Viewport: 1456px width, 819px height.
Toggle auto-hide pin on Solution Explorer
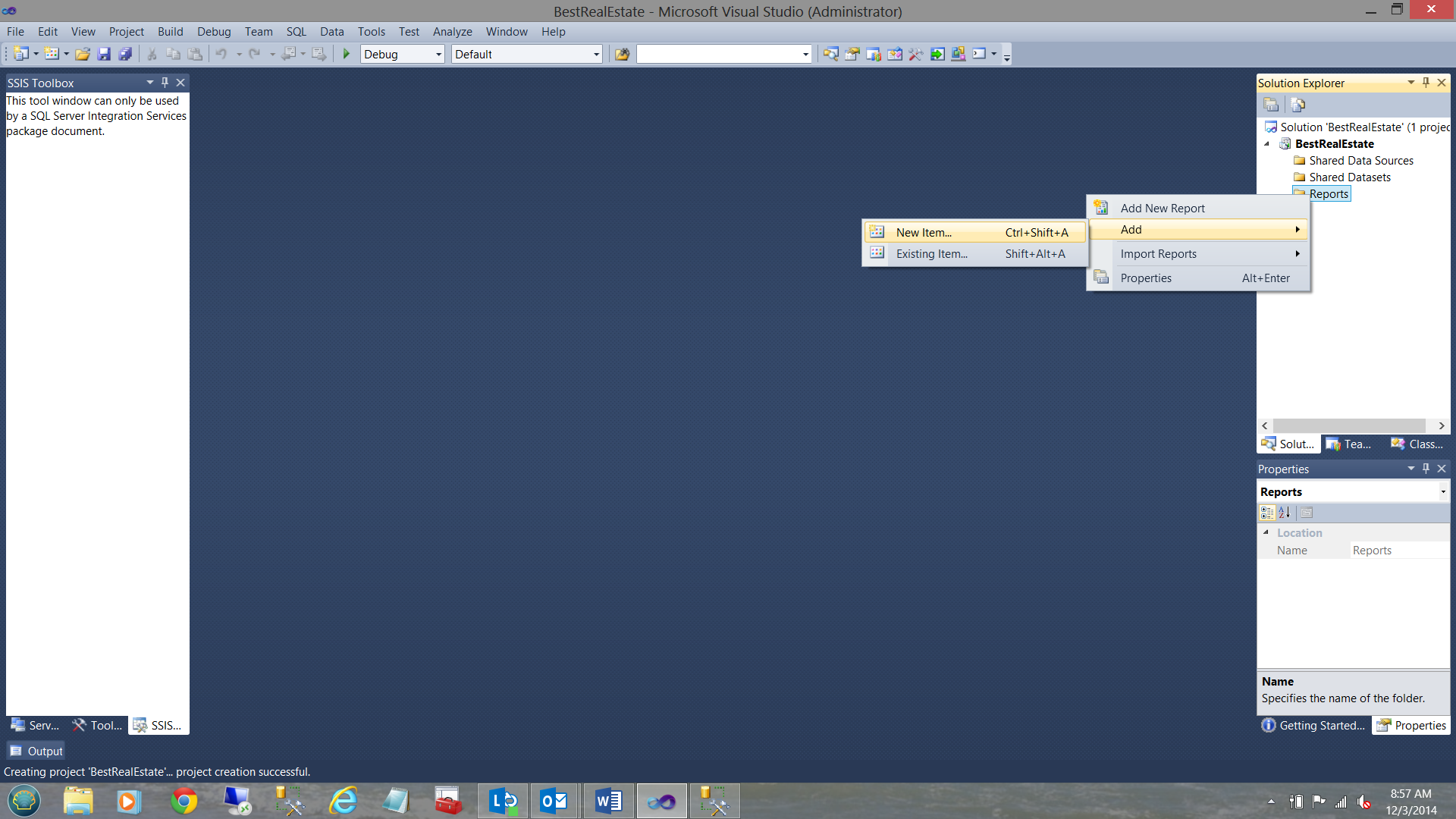click(1426, 82)
